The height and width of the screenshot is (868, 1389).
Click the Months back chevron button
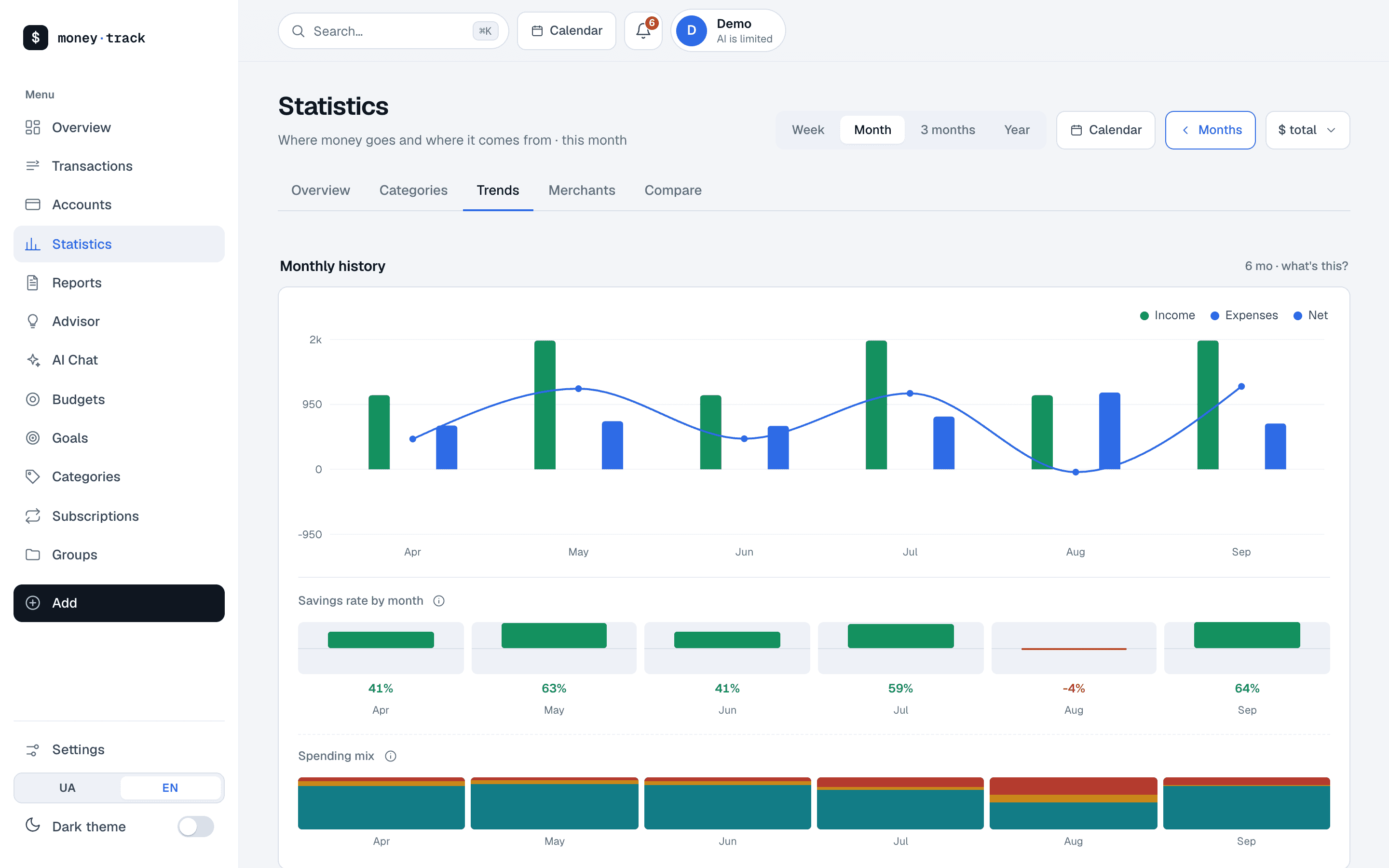[1210, 130]
